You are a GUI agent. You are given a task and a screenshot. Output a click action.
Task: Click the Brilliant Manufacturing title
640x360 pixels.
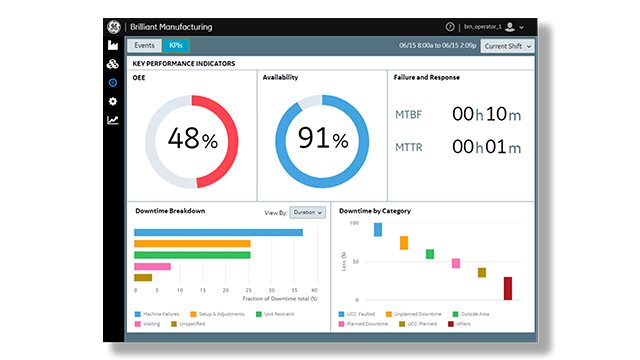point(171,27)
